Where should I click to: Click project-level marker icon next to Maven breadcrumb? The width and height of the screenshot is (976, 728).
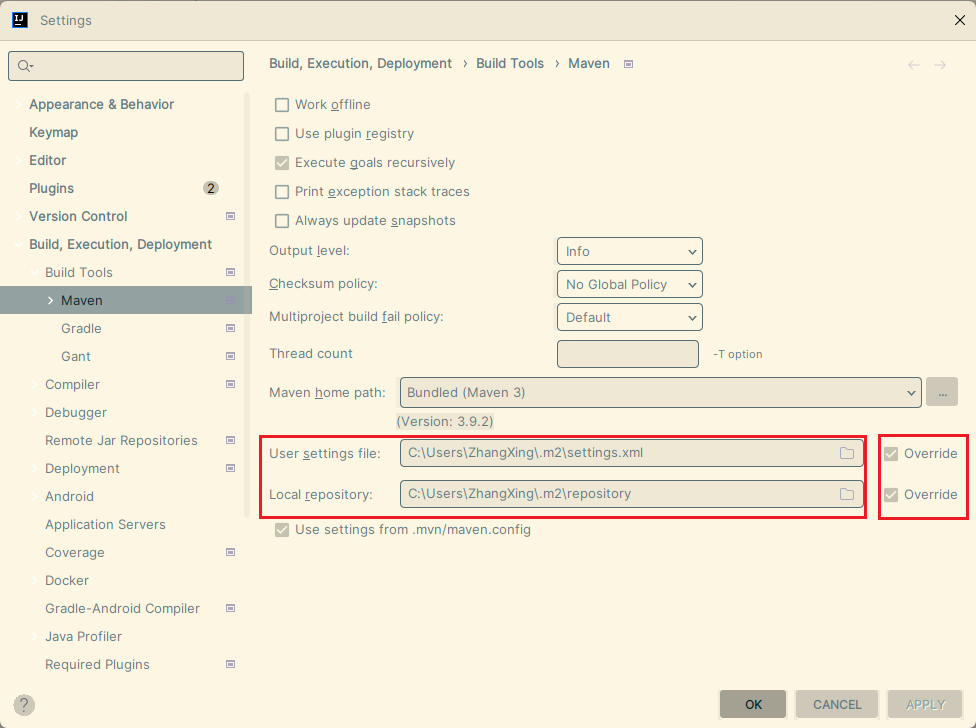click(x=629, y=64)
